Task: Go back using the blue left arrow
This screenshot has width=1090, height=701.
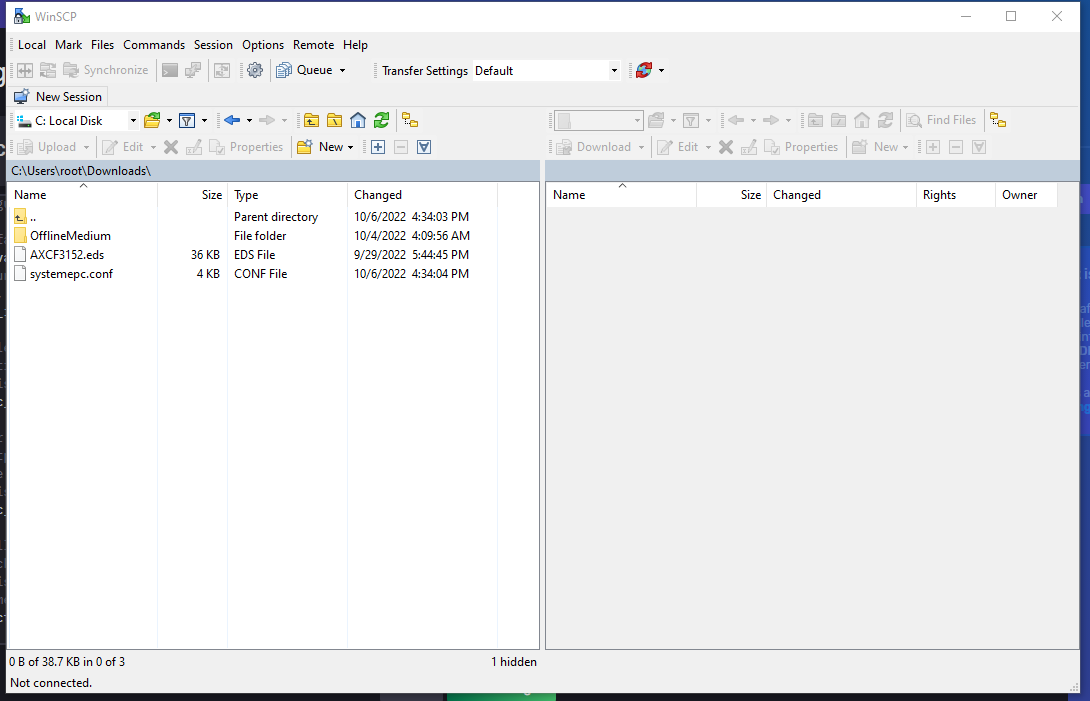Action: pyautogui.click(x=232, y=121)
